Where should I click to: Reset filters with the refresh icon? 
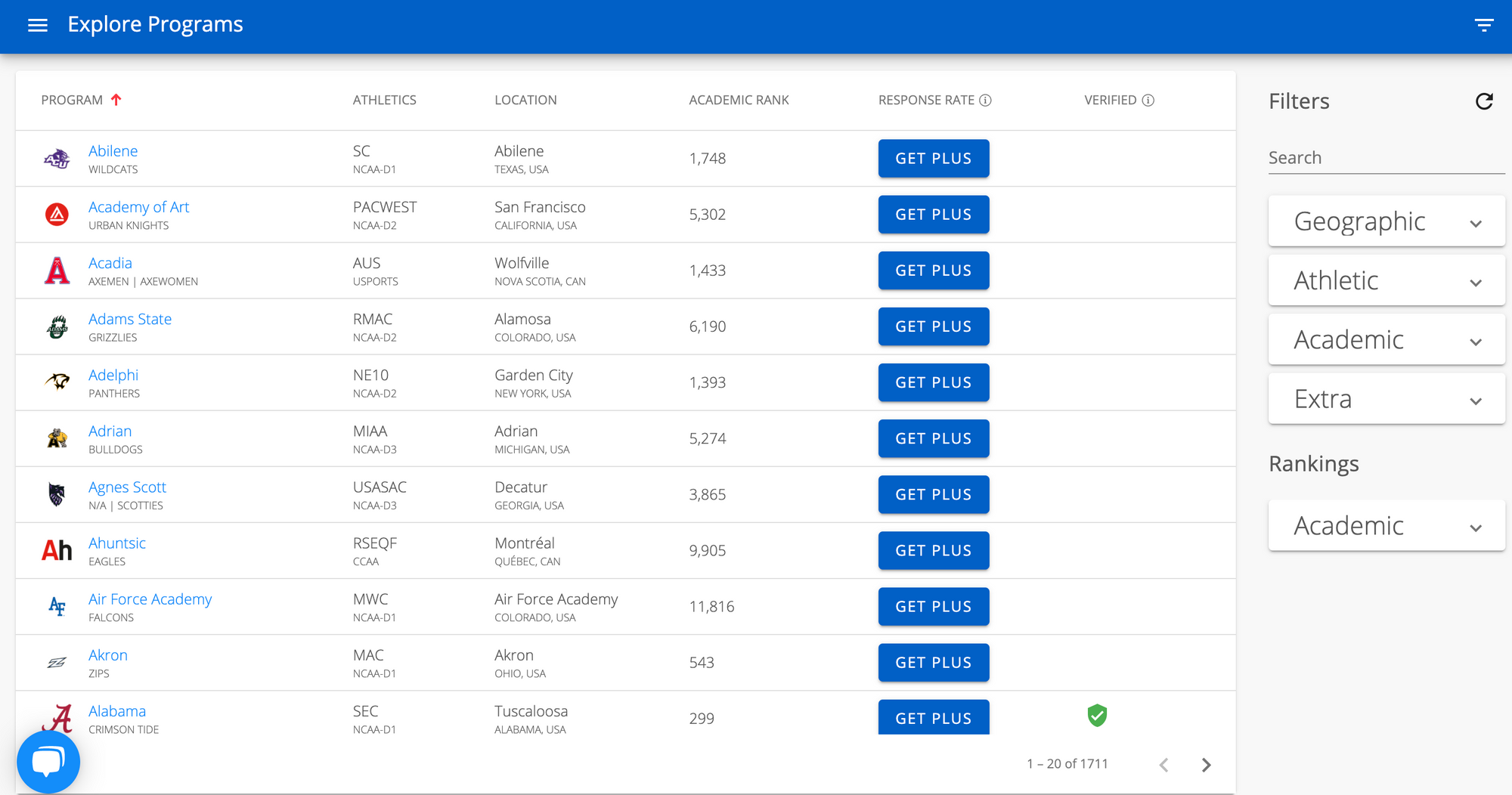point(1484,101)
